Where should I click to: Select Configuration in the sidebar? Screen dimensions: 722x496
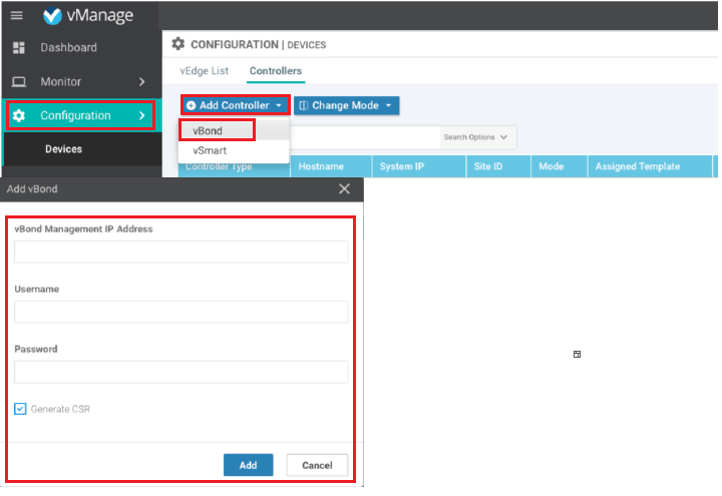(x=81, y=116)
